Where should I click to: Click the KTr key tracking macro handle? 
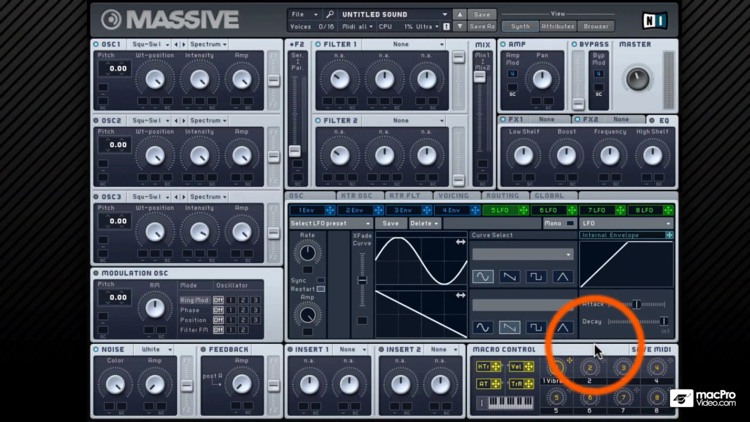tap(496, 367)
